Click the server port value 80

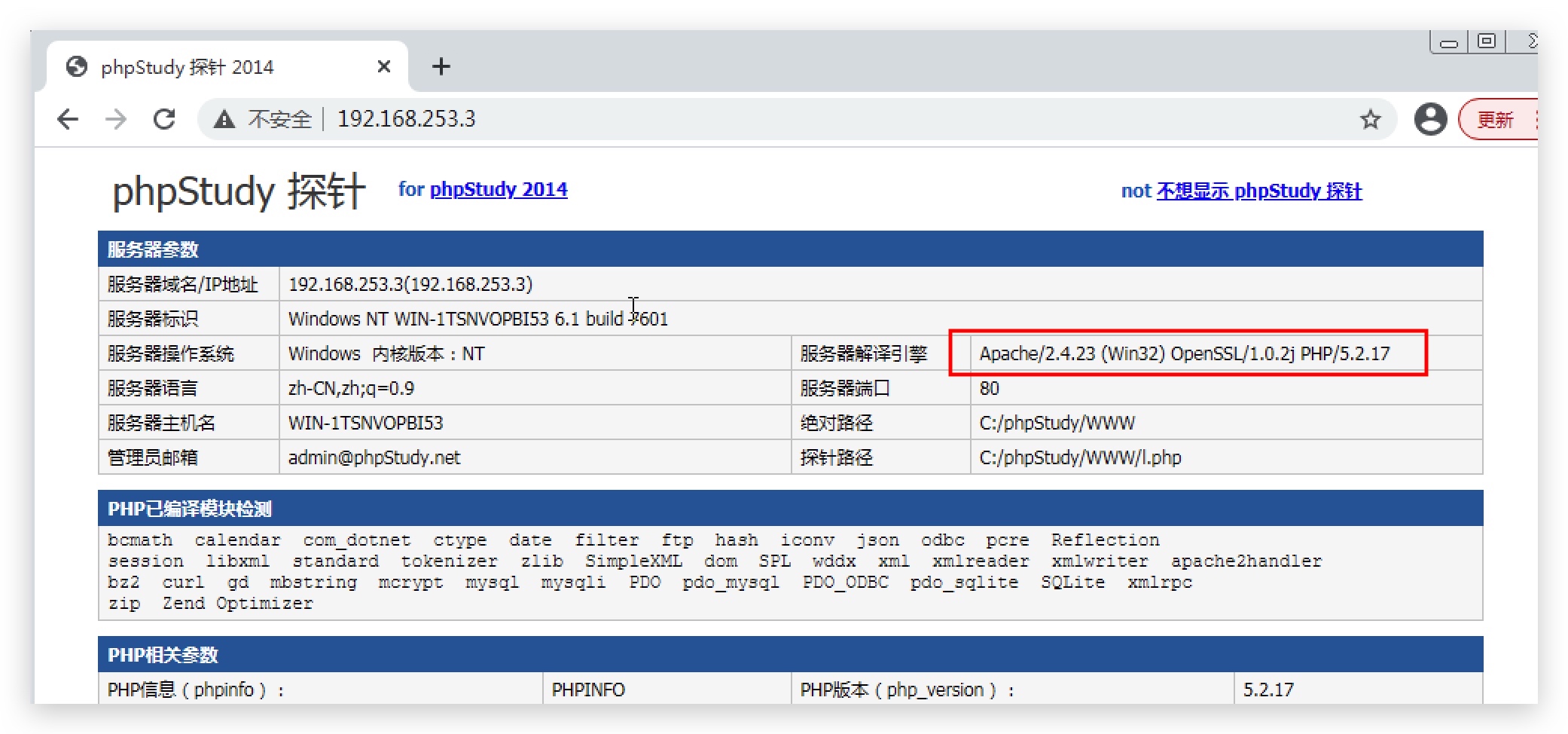point(989,388)
